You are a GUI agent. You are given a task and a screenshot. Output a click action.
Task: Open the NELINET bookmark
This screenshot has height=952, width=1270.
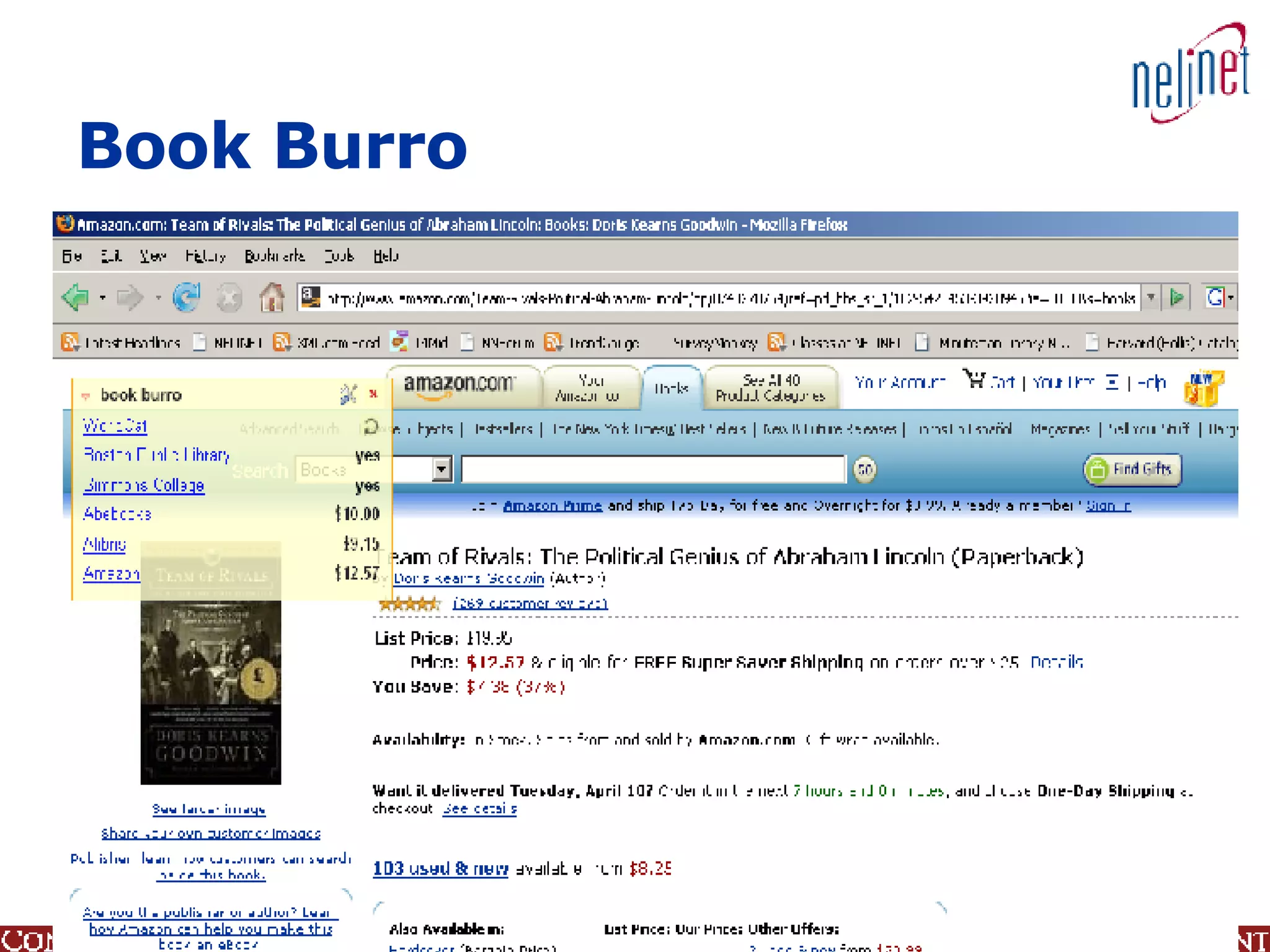228,342
